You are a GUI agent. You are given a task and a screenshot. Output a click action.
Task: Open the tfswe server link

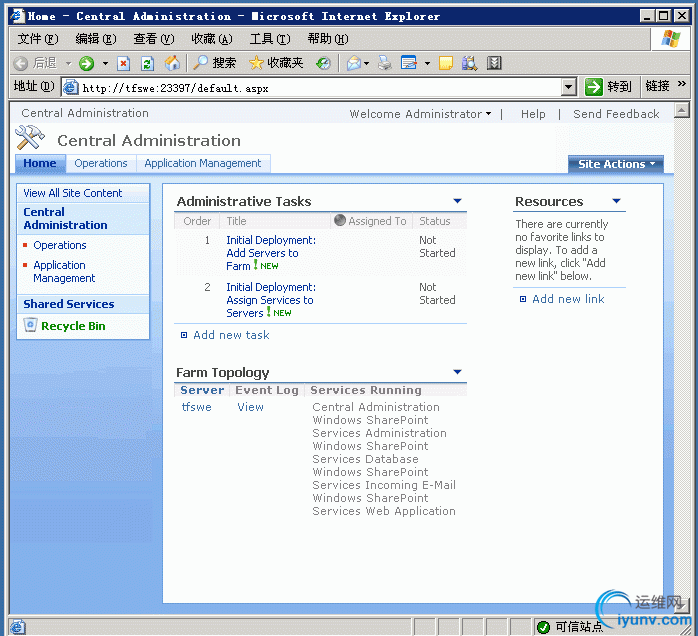coord(196,407)
